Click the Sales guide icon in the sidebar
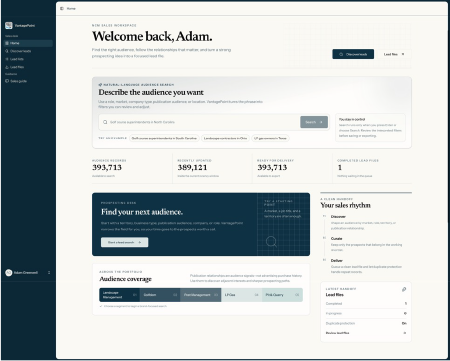Screen dimensions: 450x361 point(7,81)
